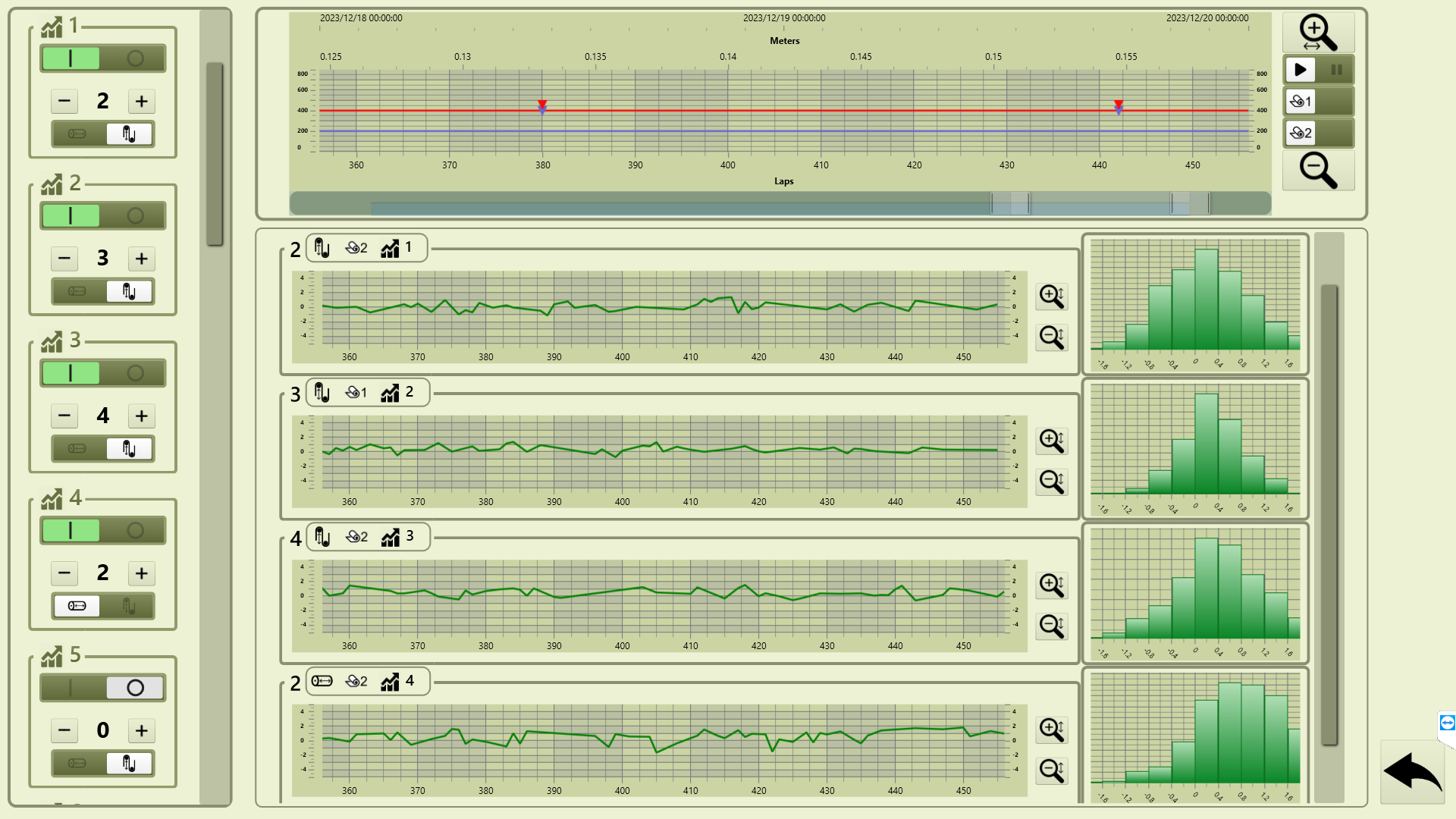Select the spool 1 icon button
Image resolution: width=1456 pixels, height=819 pixels.
click(1301, 101)
